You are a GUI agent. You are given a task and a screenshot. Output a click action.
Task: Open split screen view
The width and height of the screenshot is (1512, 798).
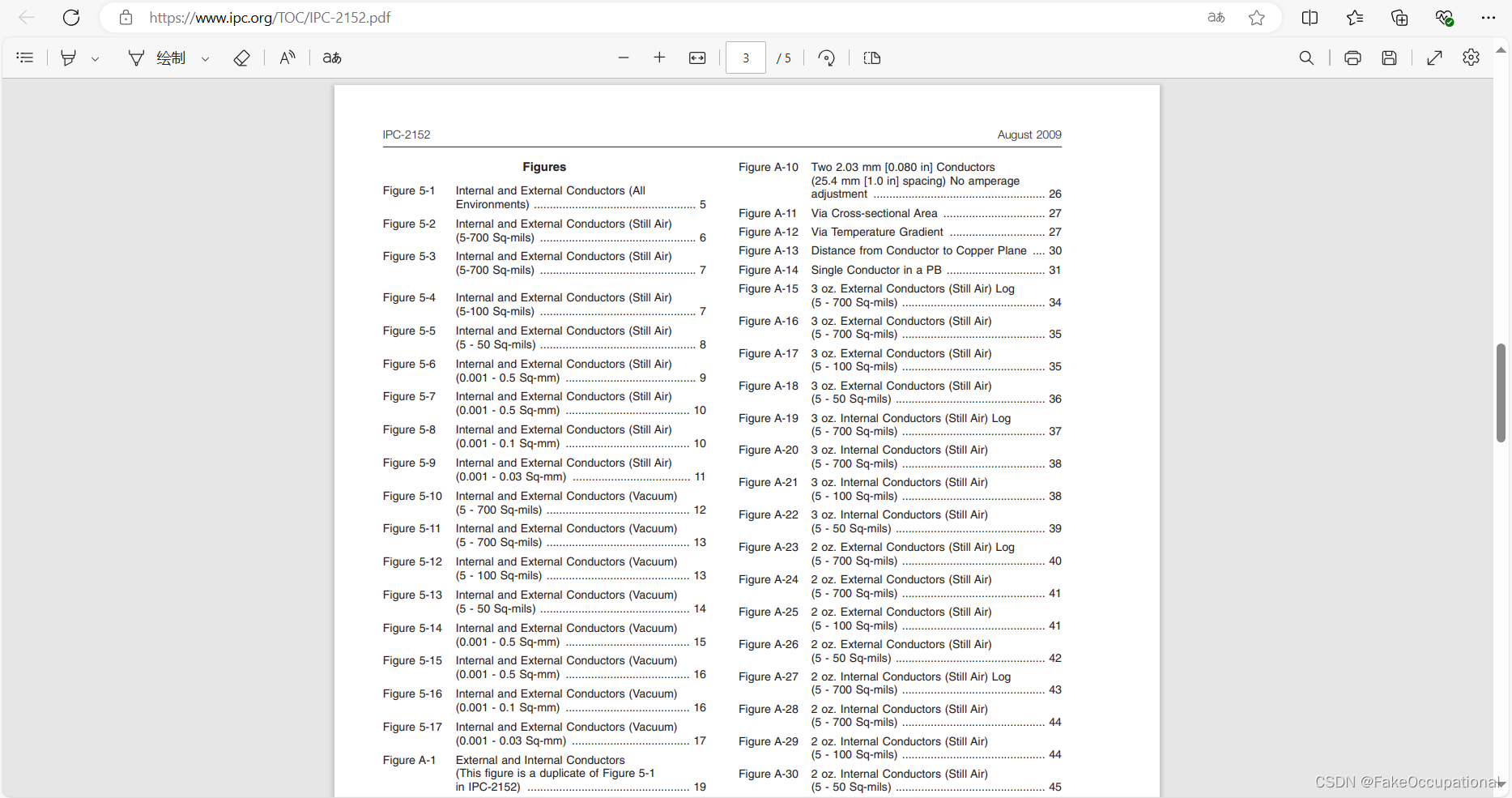pos(1310,17)
